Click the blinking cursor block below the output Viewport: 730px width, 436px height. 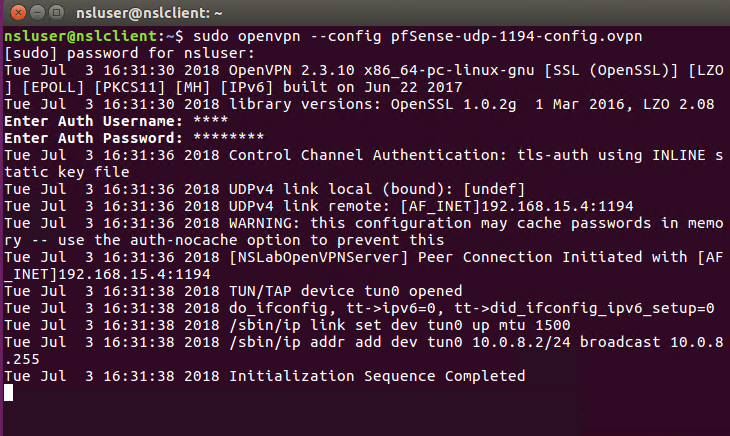click(8, 392)
